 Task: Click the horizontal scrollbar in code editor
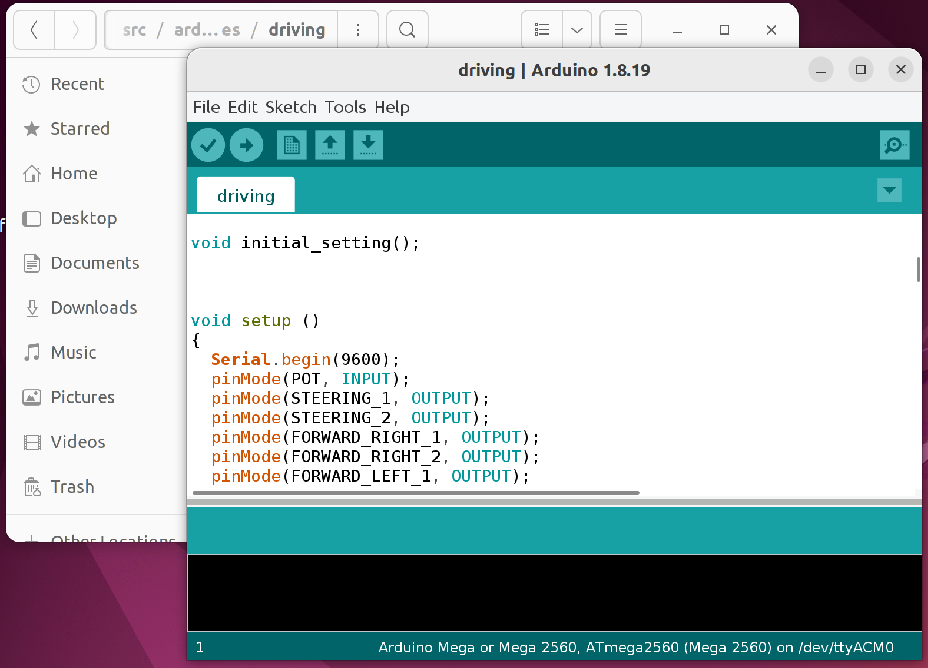(x=416, y=492)
